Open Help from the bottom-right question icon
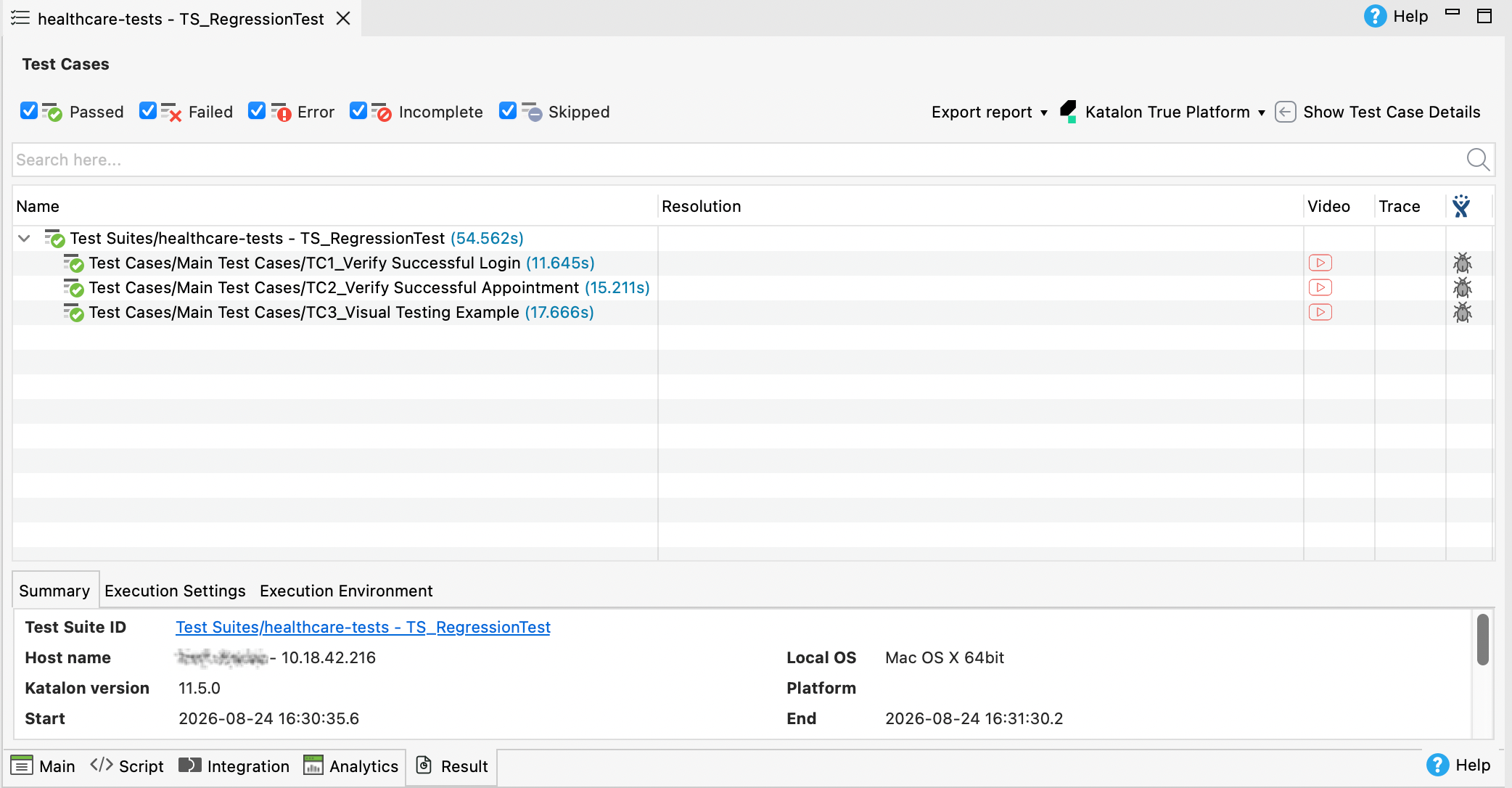 [x=1437, y=765]
